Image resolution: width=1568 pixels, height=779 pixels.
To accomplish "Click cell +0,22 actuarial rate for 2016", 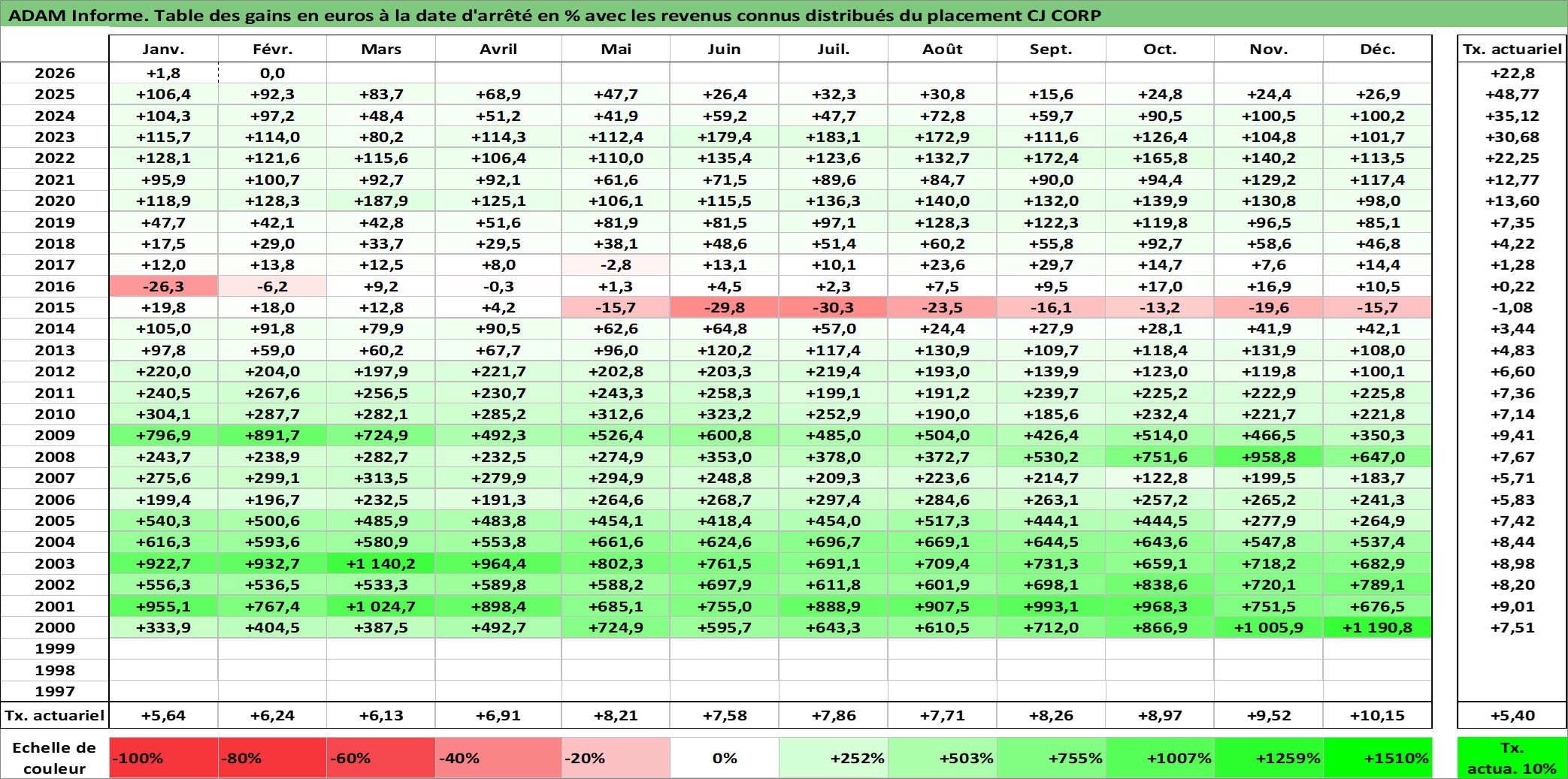I will pyautogui.click(x=1512, y=286).
